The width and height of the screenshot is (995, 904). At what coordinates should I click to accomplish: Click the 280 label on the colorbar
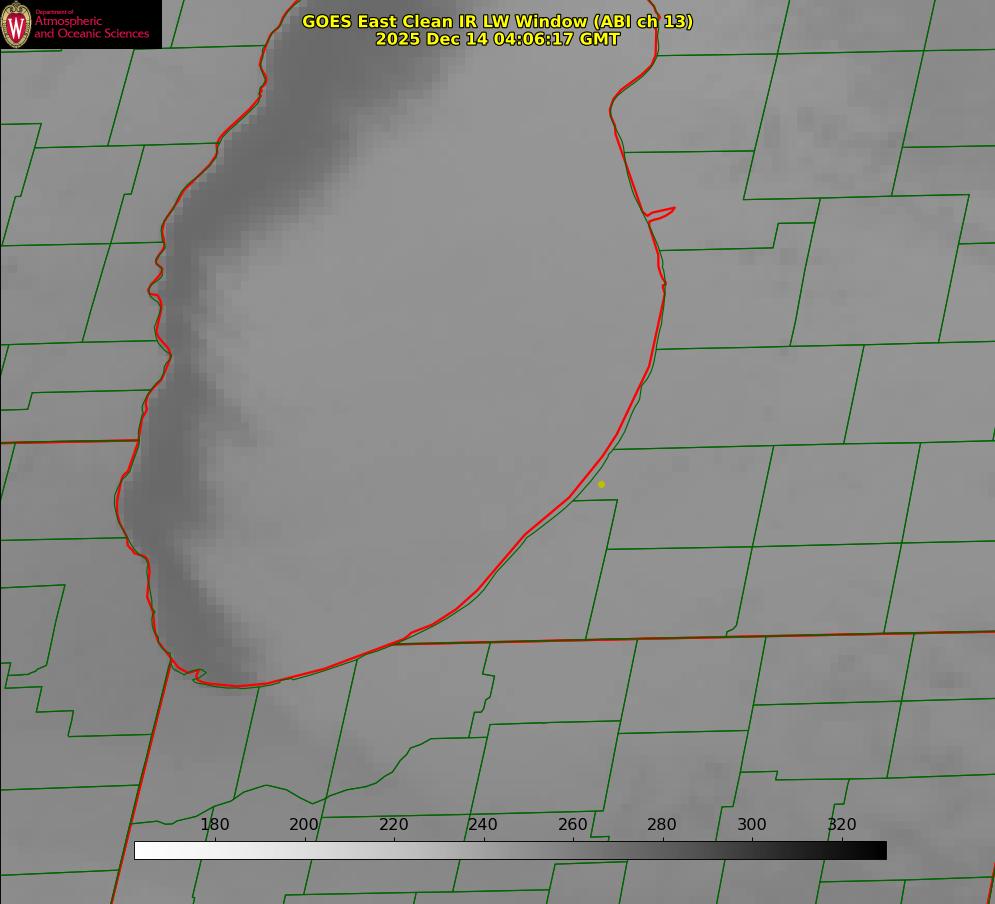(x=662, y=824)
